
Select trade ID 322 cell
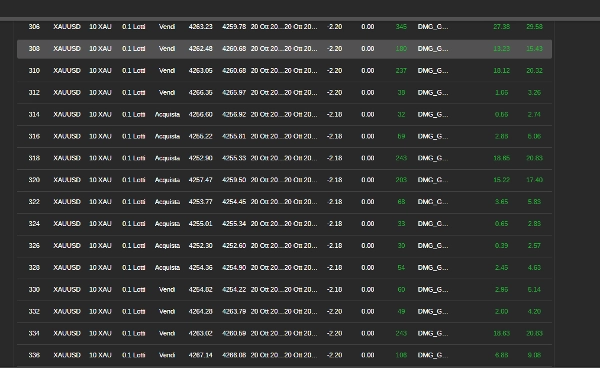pos(34,202)
